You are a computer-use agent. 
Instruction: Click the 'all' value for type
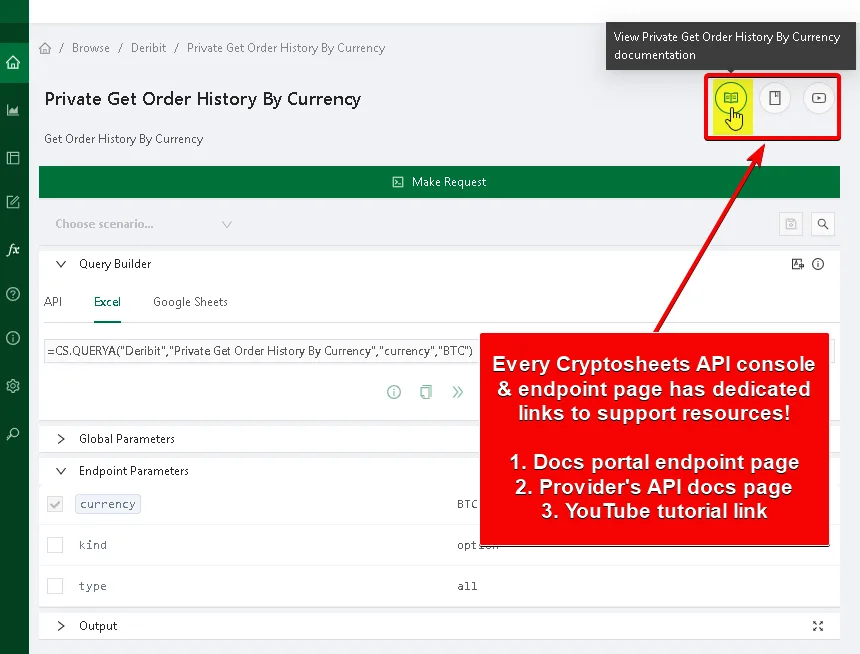click(x=467, y=586)
